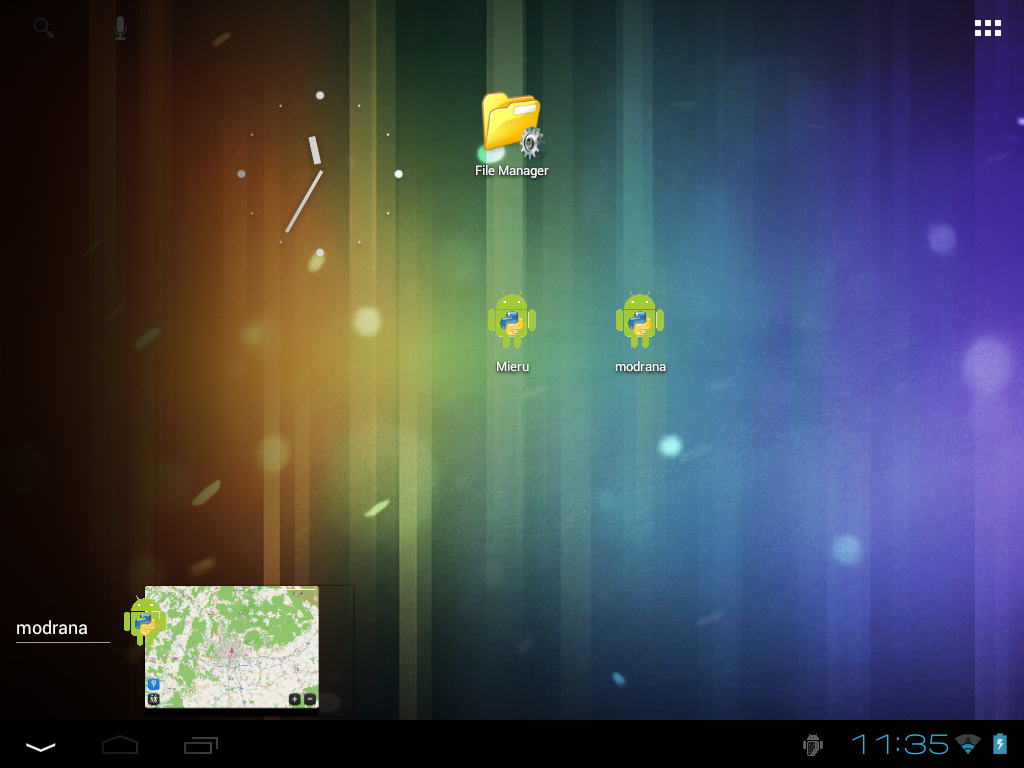The height and width of the screenshot is (768, 1024).
Task: Tap the Android notification icon in status bar
Action: point(813,744)
